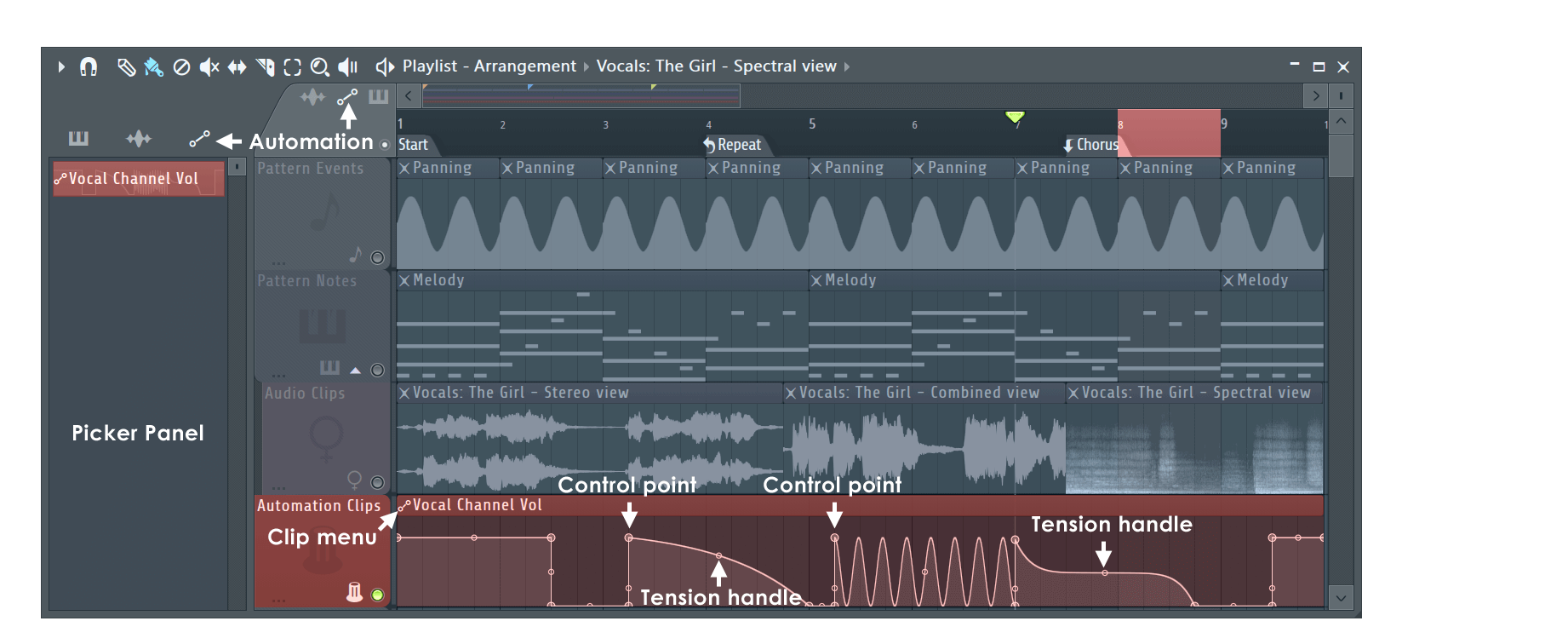The image size is (1568, 621).
Task: Select the Slip double-arrow tool
Action: point(237,66)
